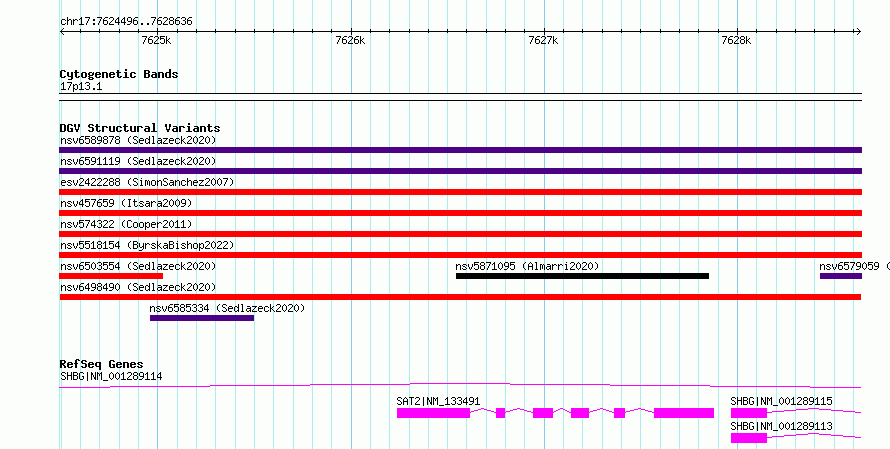Click the left arrowhead of the ruler
Viewport: 890px width, 449px height.
(x=62, y=32)
